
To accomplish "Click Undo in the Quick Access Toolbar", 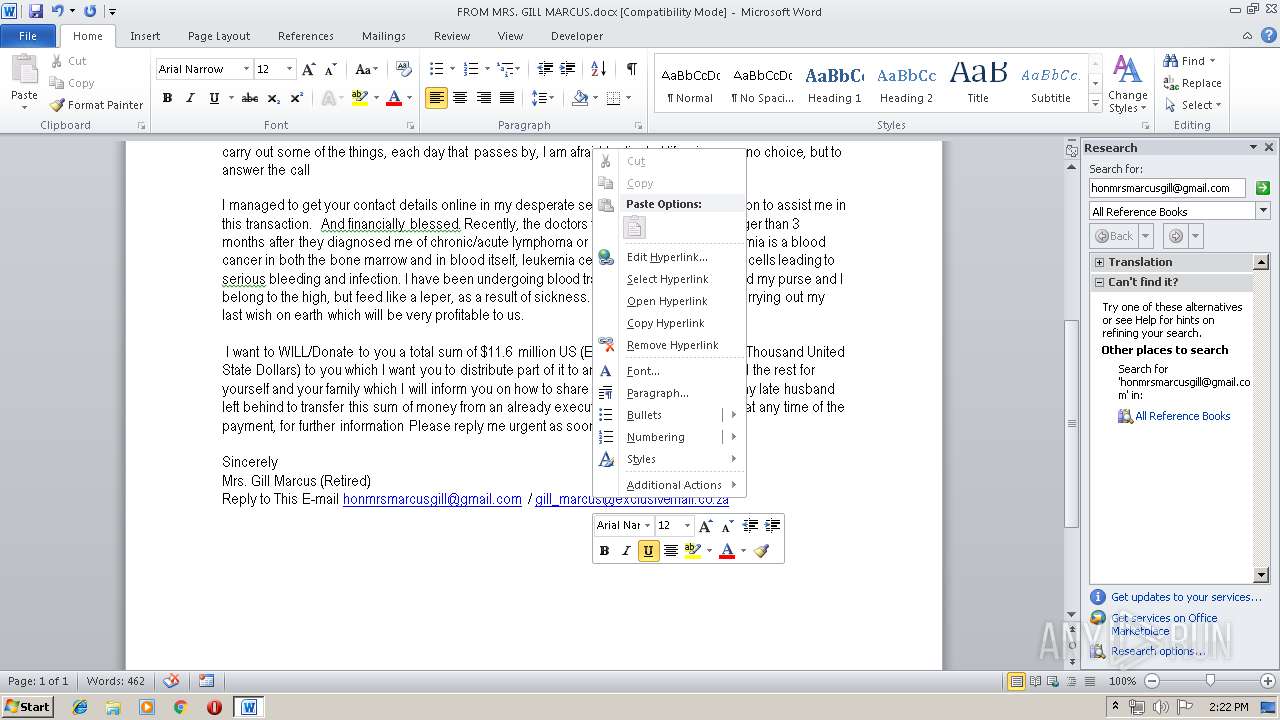I will point(57,11).
